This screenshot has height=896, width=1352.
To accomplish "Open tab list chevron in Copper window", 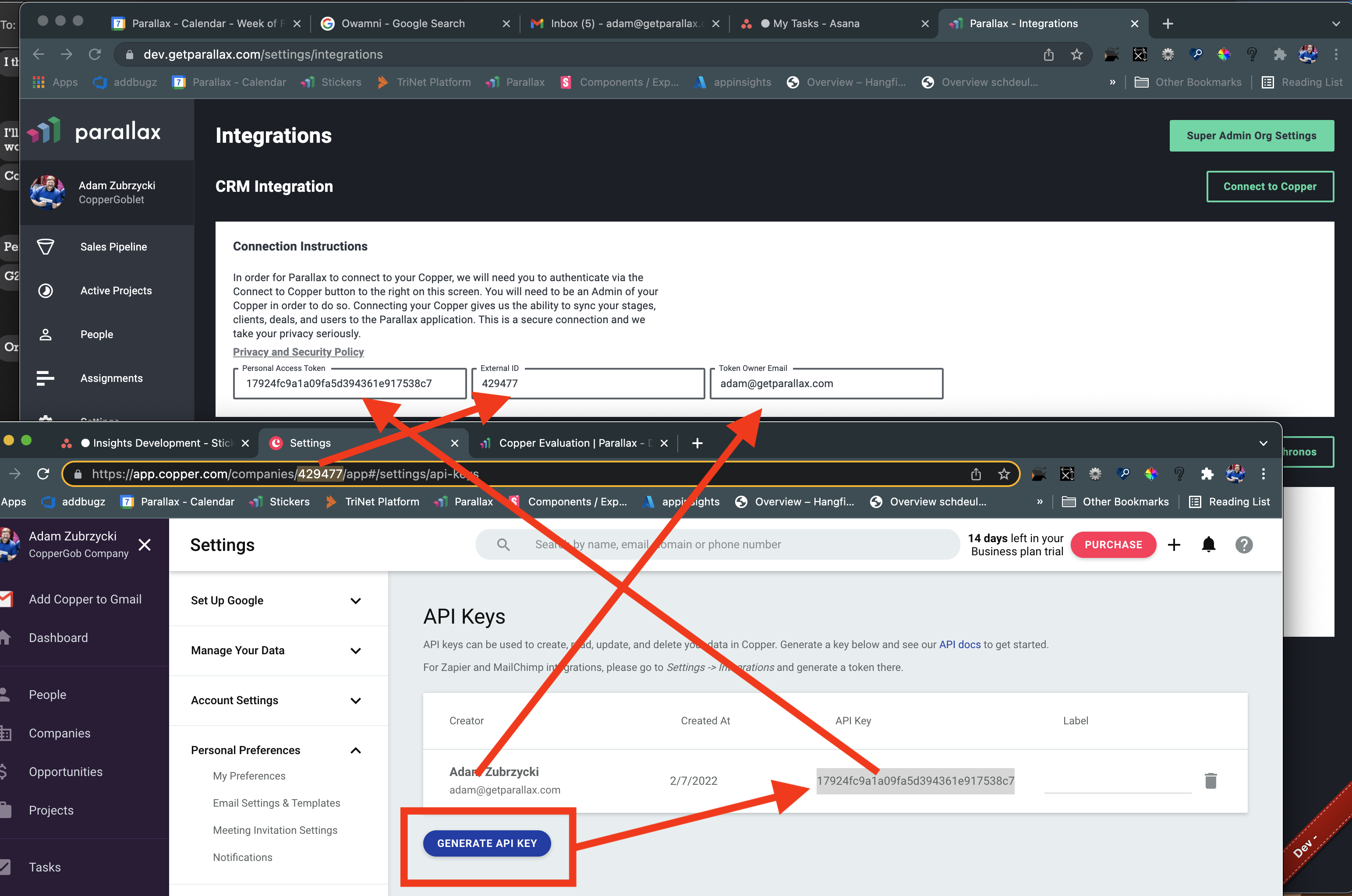I will pyautogui.click(x=1264, y=443).
